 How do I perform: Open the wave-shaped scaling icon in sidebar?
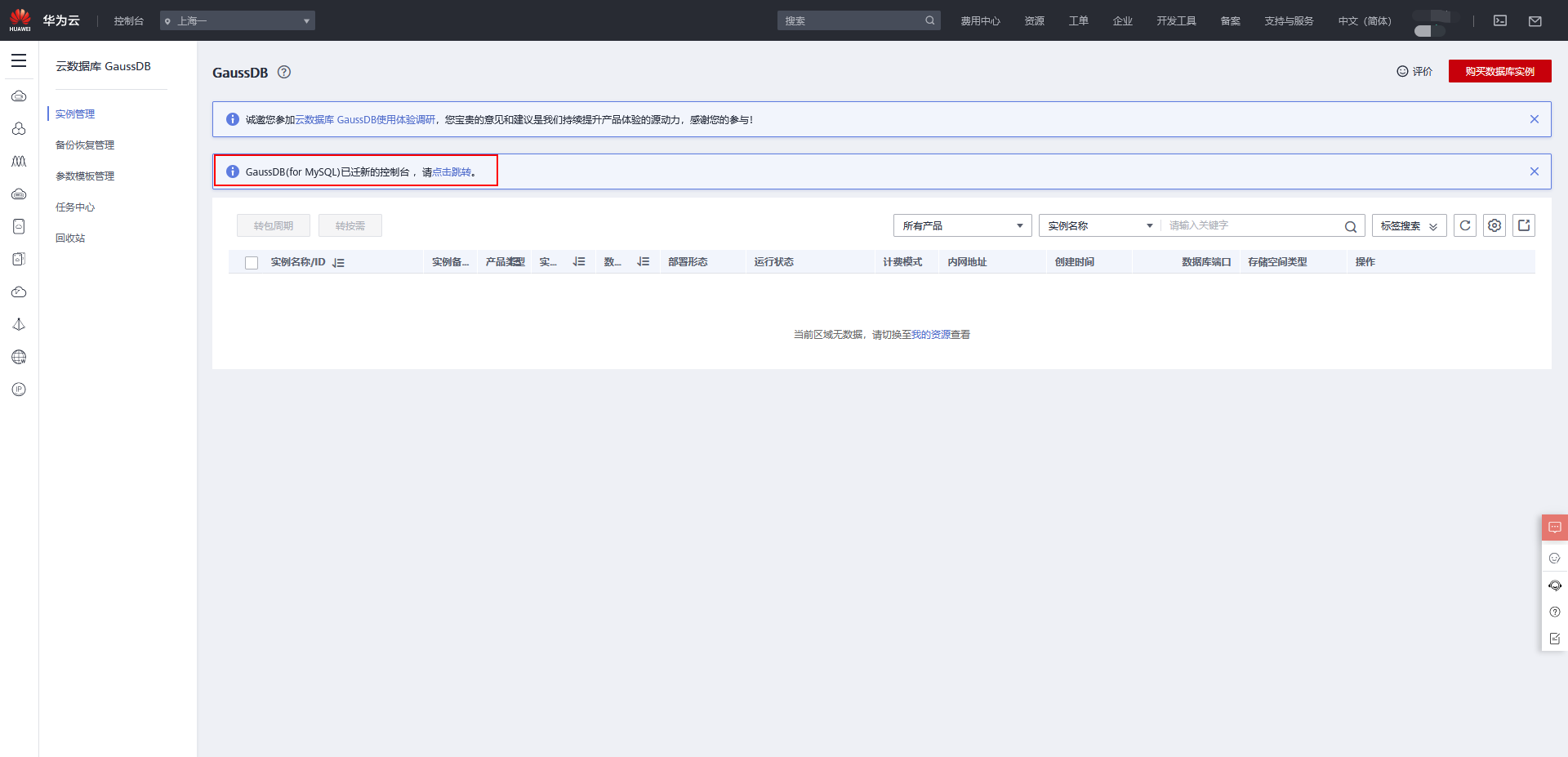(19, 162)
